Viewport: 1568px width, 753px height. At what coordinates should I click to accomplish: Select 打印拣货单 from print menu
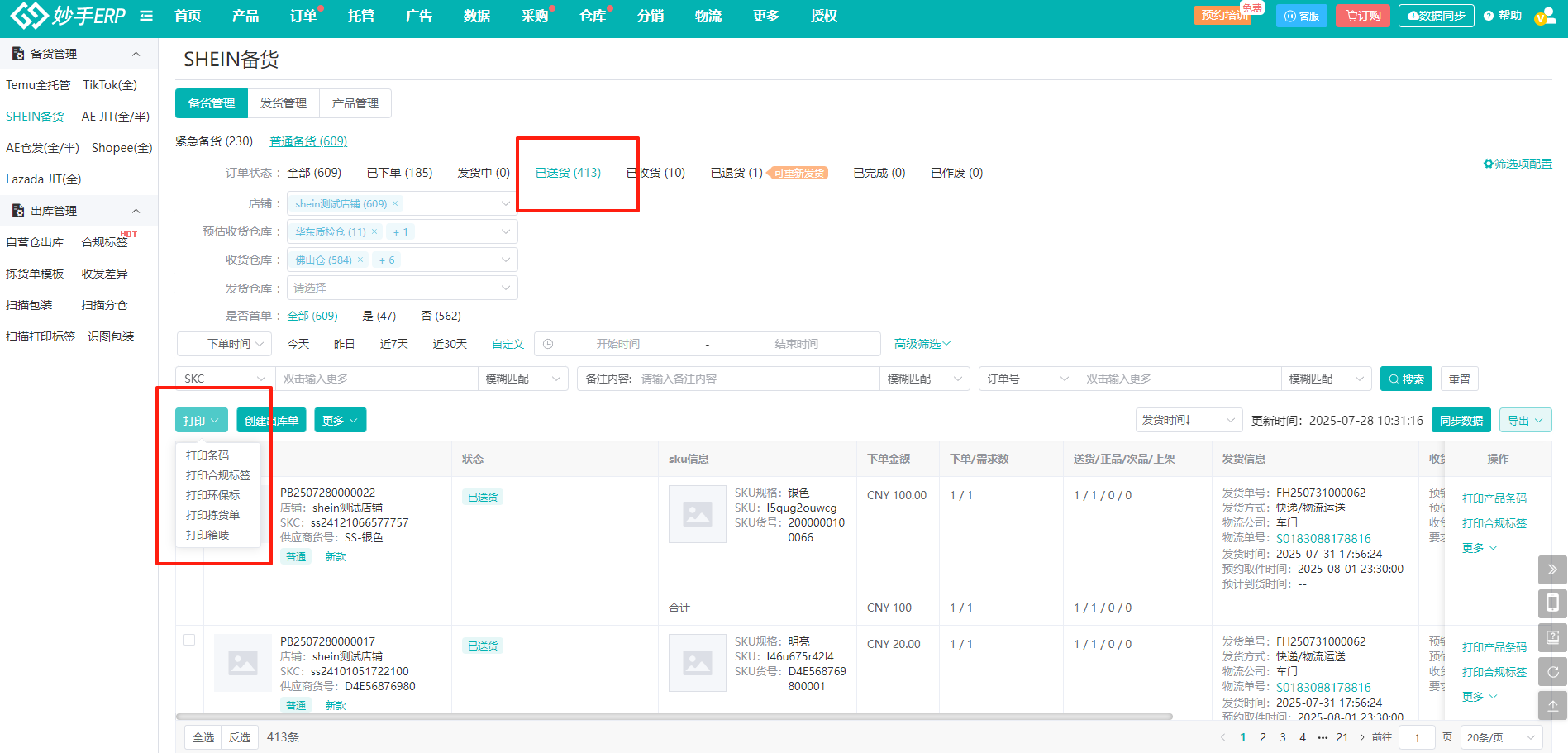tap(212, 515)
